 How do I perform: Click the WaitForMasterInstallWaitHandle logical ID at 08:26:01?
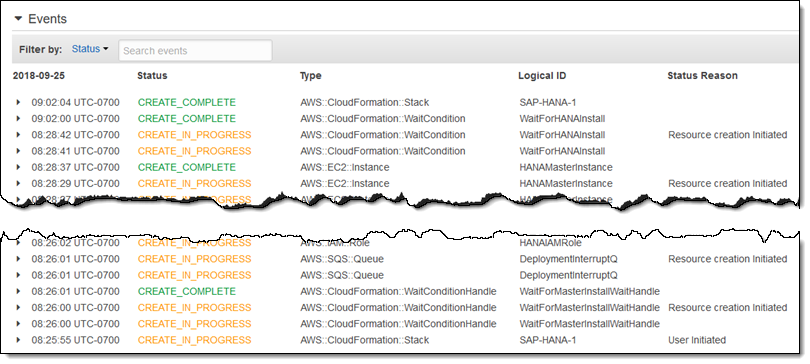click(589, 291)
